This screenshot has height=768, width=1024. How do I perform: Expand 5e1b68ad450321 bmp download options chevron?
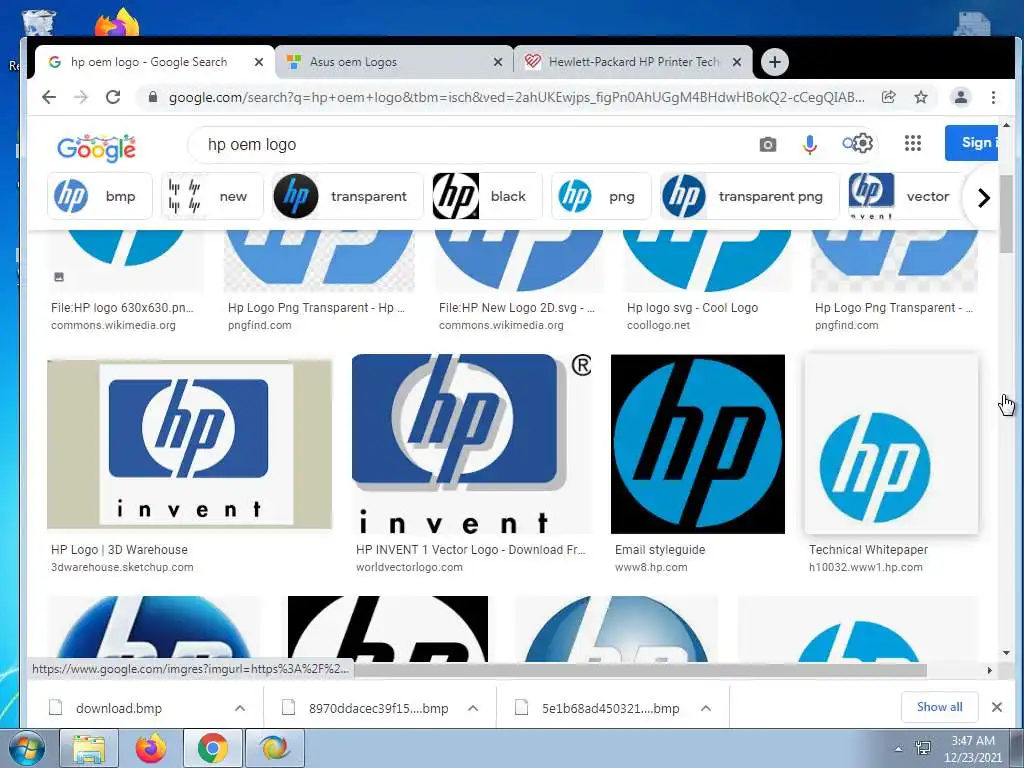705,708
